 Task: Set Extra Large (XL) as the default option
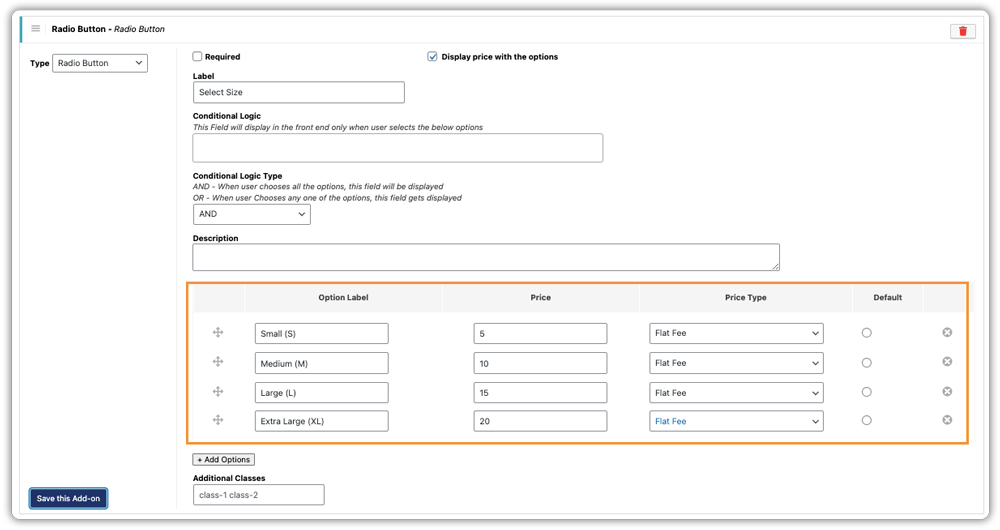[866, 420]
